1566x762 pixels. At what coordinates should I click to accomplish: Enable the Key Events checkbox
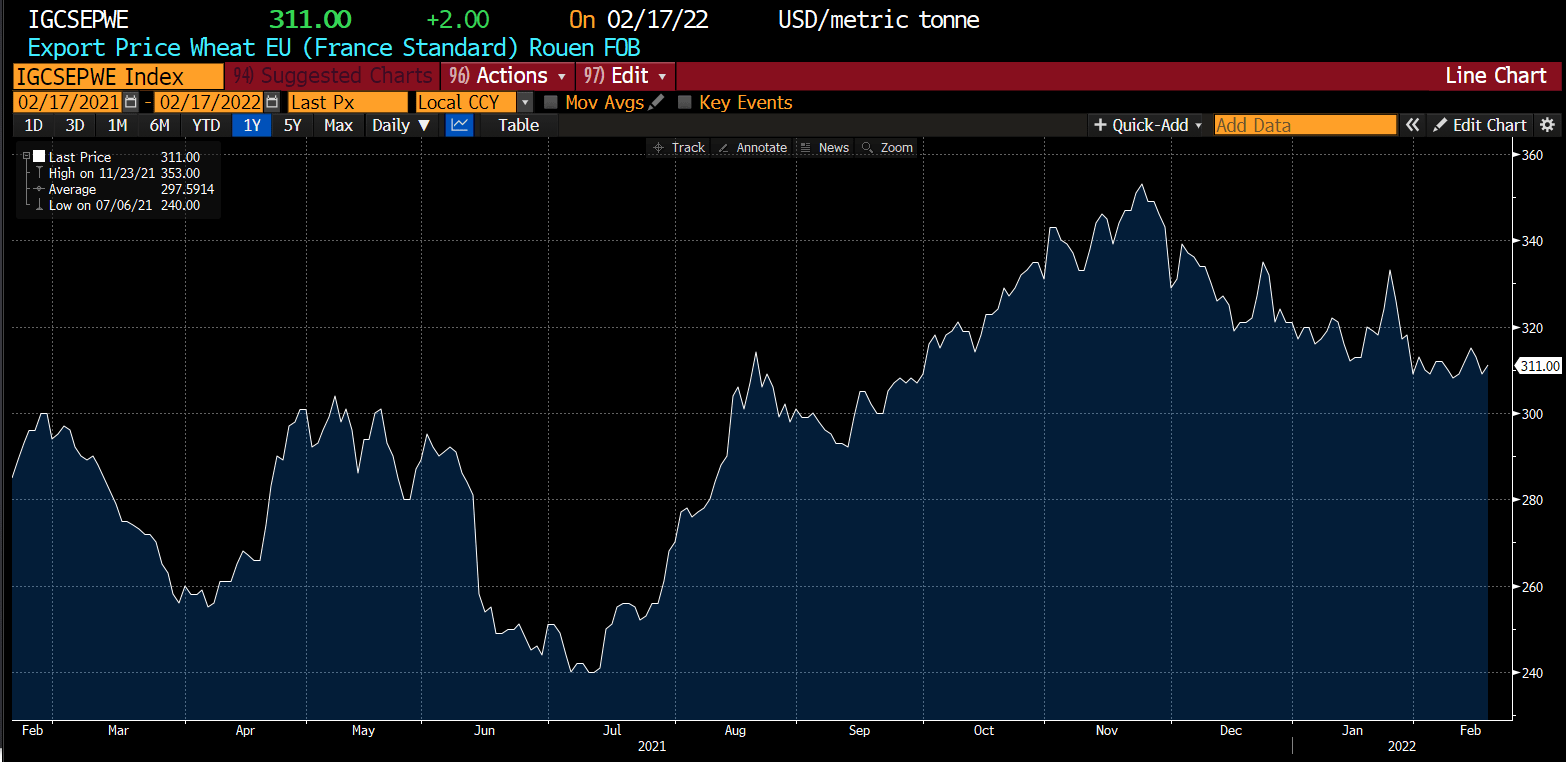click(685, 102)
